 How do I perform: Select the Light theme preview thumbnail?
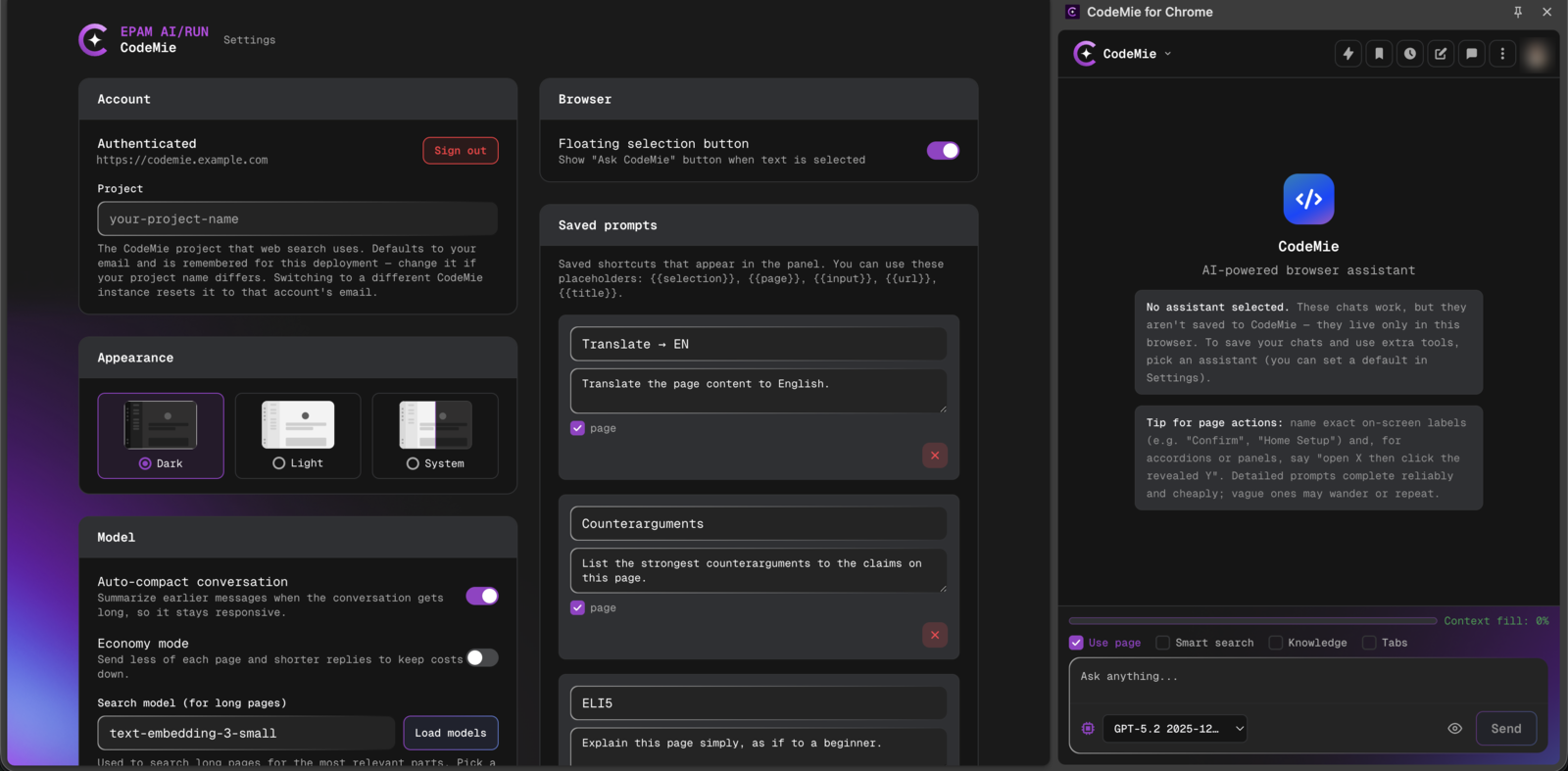click(298, 425)
